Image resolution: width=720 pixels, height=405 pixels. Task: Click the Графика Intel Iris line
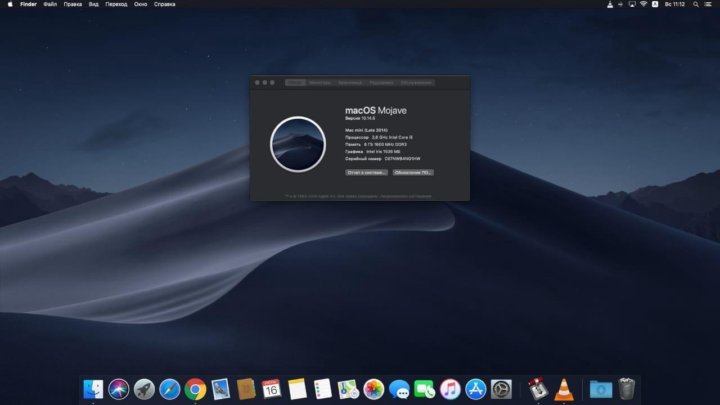tap(373, 152)
